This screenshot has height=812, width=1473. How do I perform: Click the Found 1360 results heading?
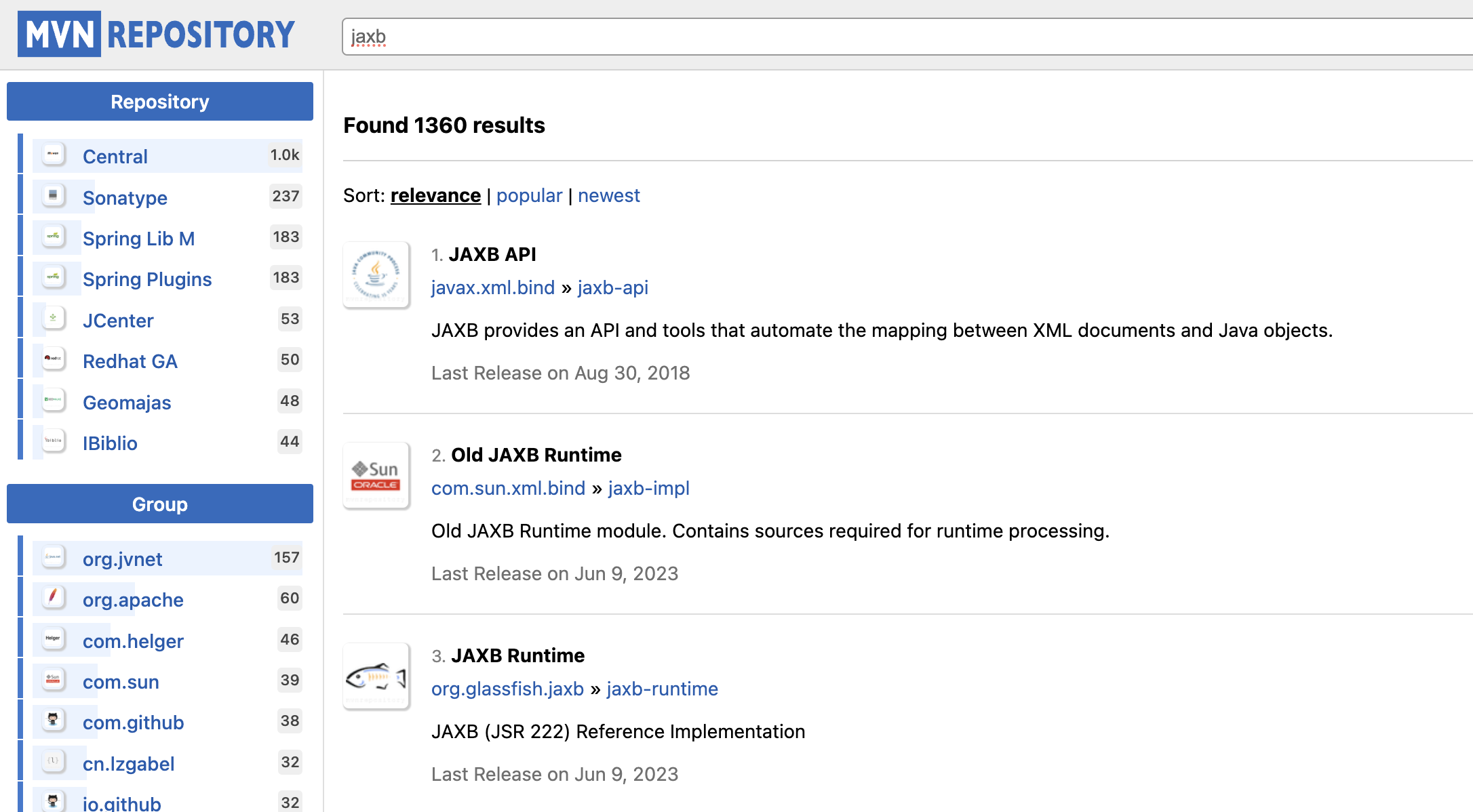444,125
